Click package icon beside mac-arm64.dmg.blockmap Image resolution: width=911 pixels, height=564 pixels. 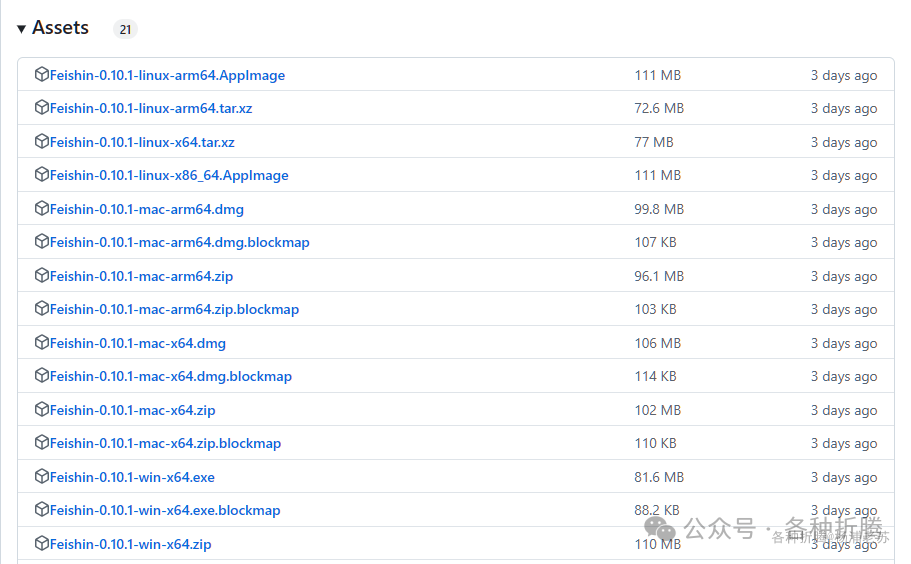42,241
